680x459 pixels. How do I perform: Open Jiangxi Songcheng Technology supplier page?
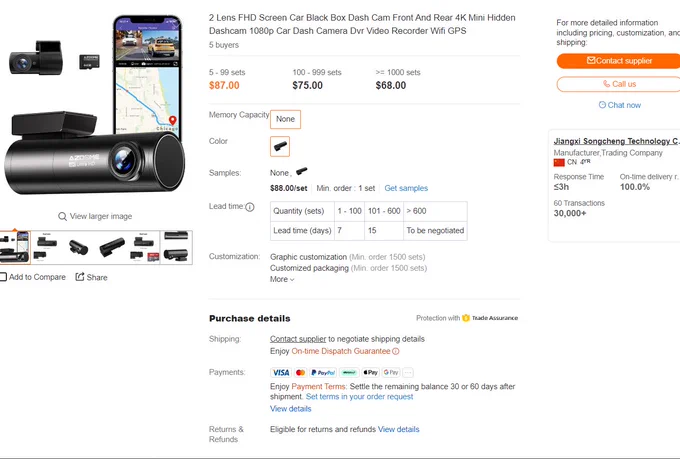616,141
